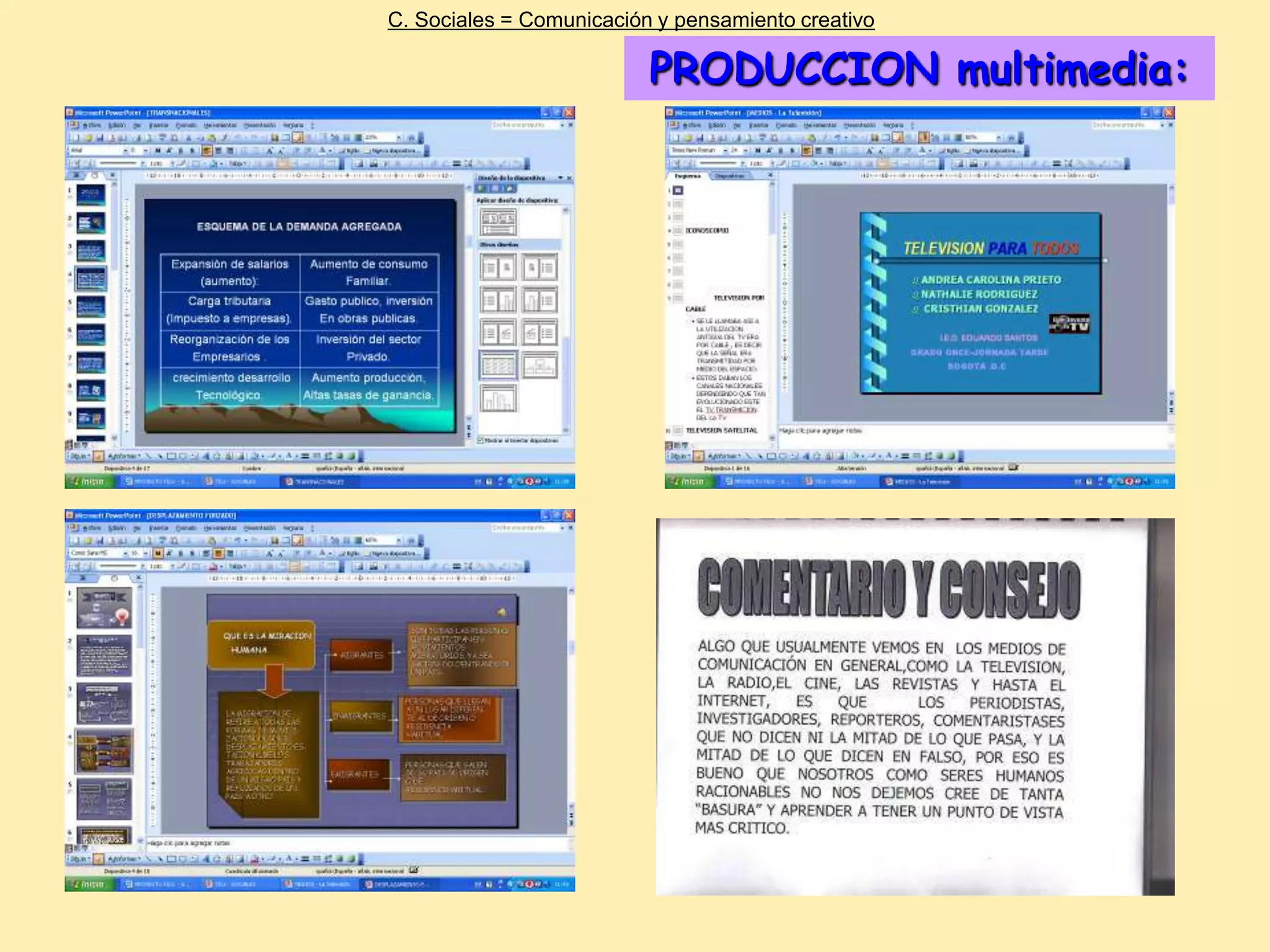Toggle active Bold button in DESPLAZAMIENTO FORZADO window
Image resolution: width=1270 pixels, height=952 pixels.
(158, 553)
